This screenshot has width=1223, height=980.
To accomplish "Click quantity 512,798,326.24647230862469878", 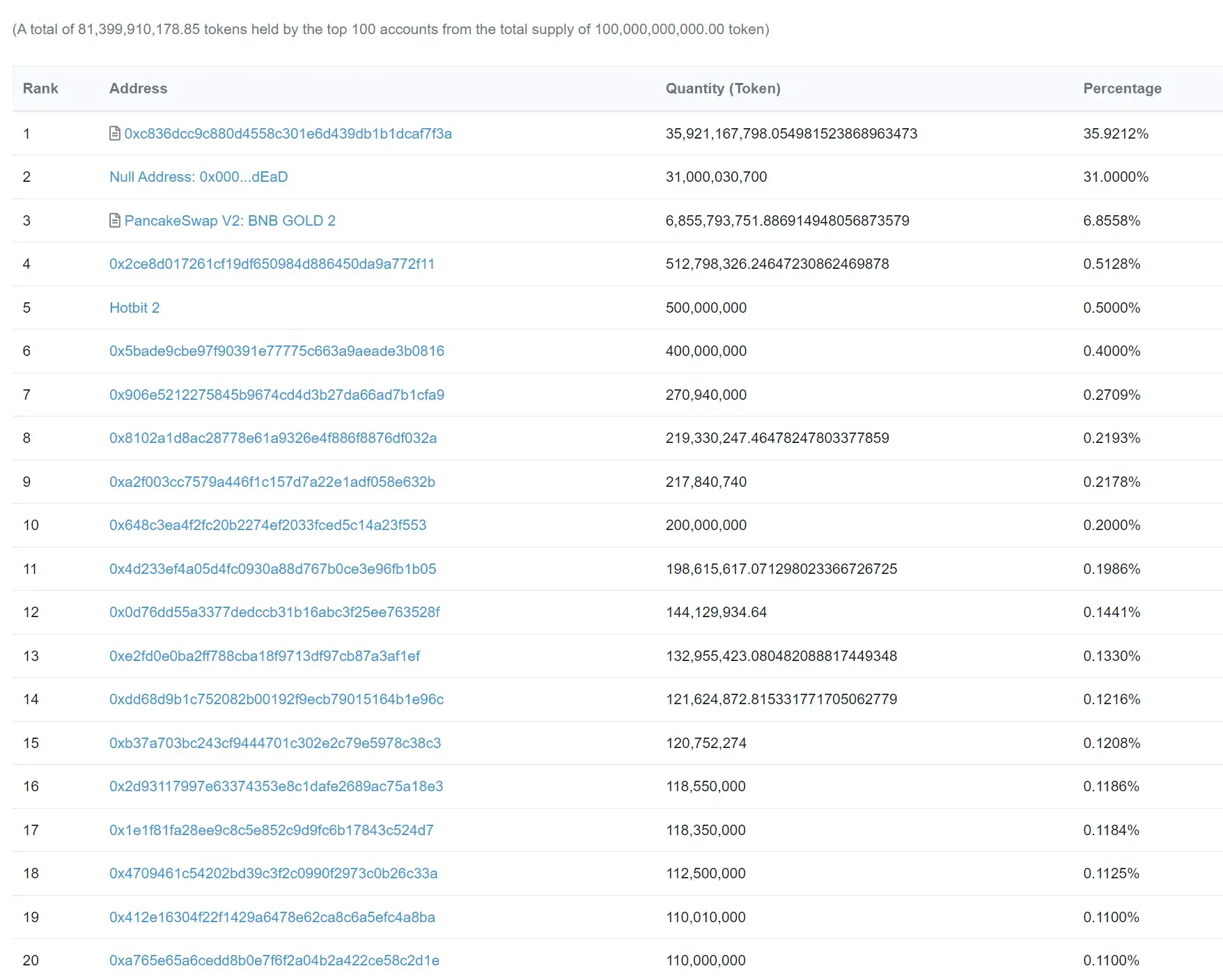I will pos(777,264).
